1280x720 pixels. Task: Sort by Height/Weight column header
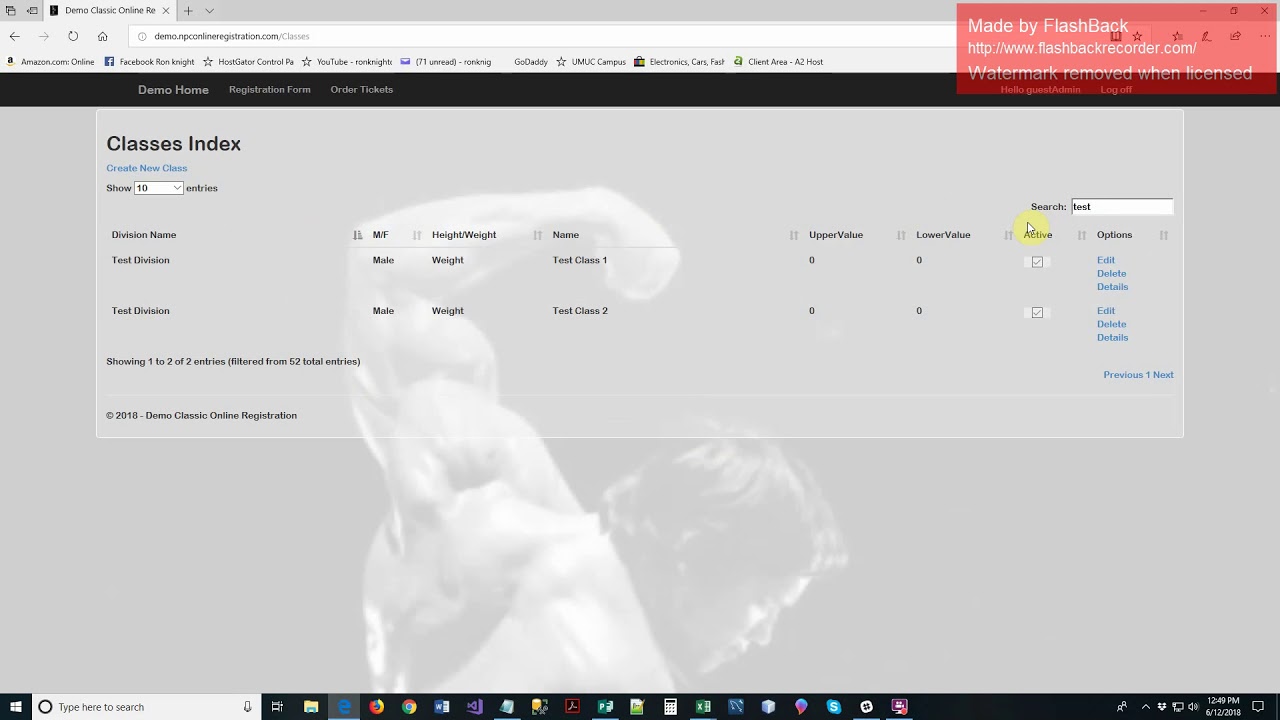coord(486,235)
